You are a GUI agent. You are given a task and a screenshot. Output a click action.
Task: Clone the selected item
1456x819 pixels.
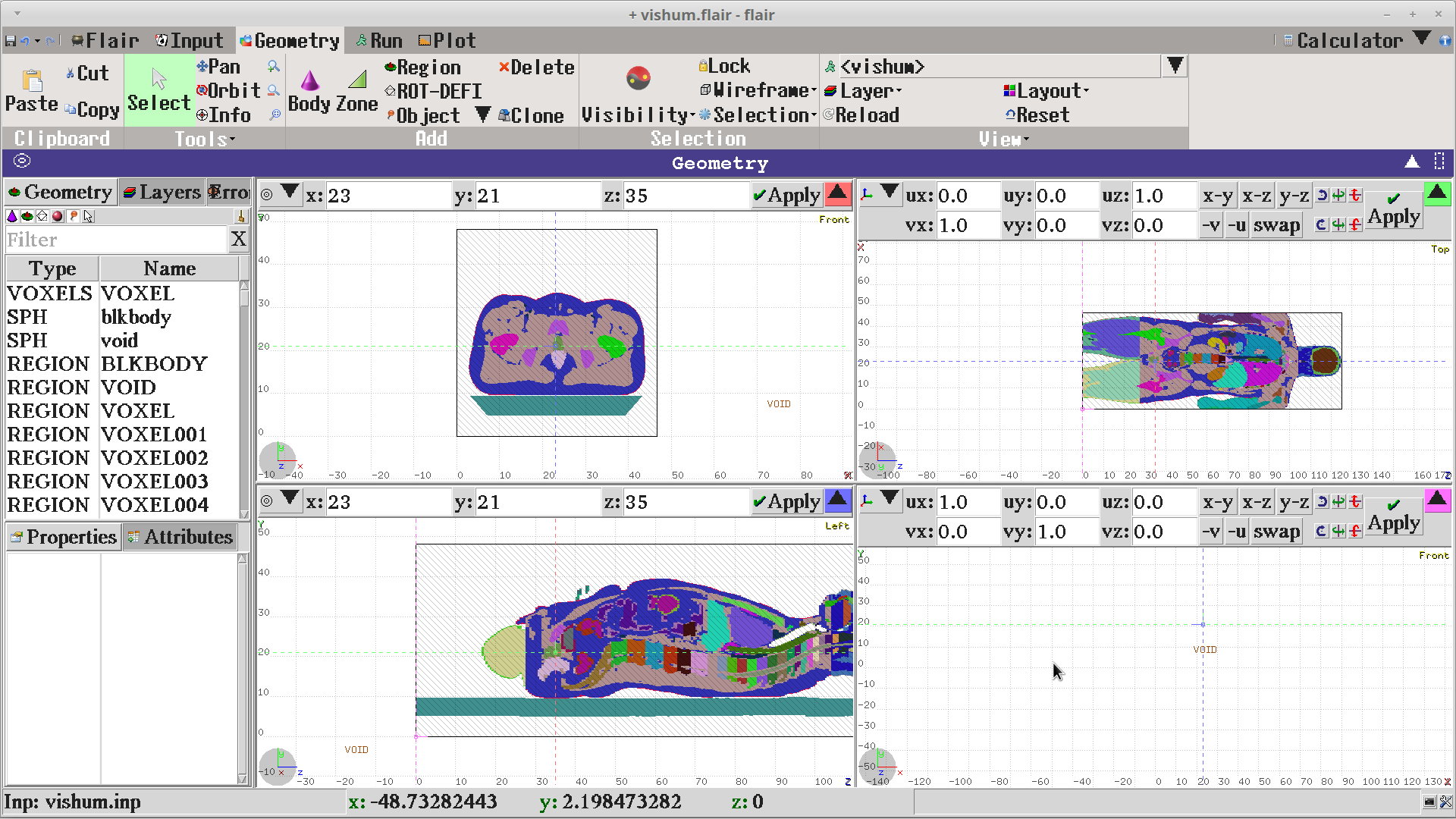(532, 116)
